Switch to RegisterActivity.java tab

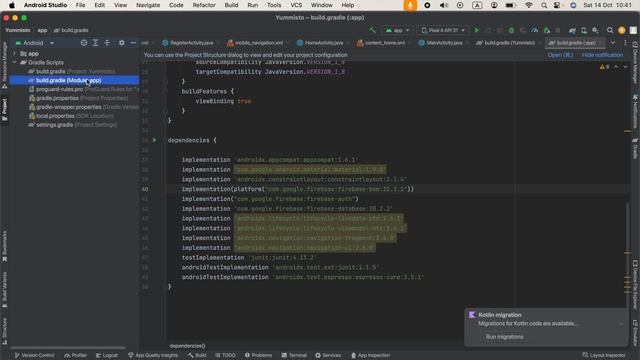(191, 42)
